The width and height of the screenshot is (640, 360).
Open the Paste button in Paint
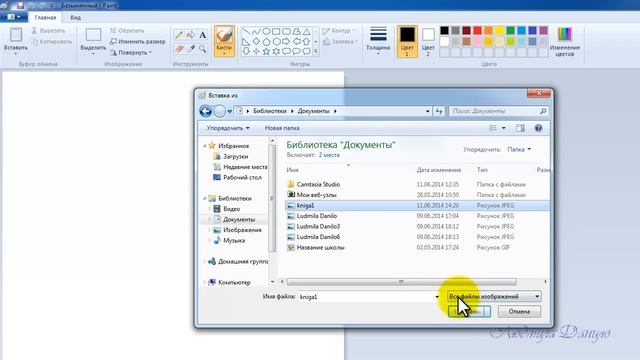pos(16,40)
